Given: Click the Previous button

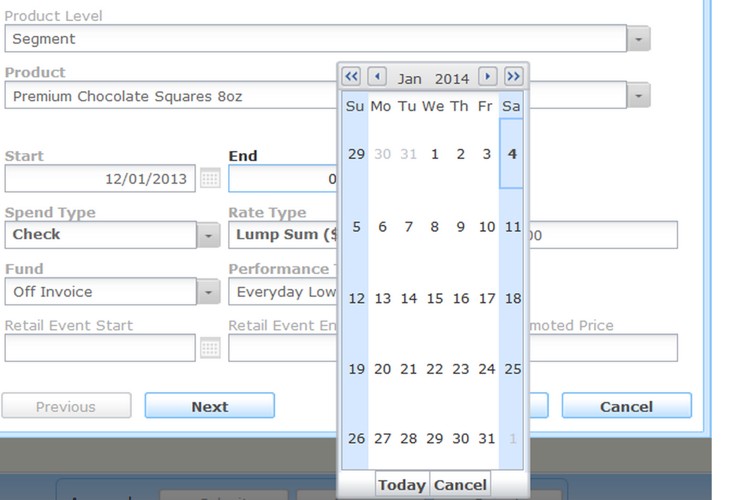Looking at the screenshot, I should coord(66,406).
